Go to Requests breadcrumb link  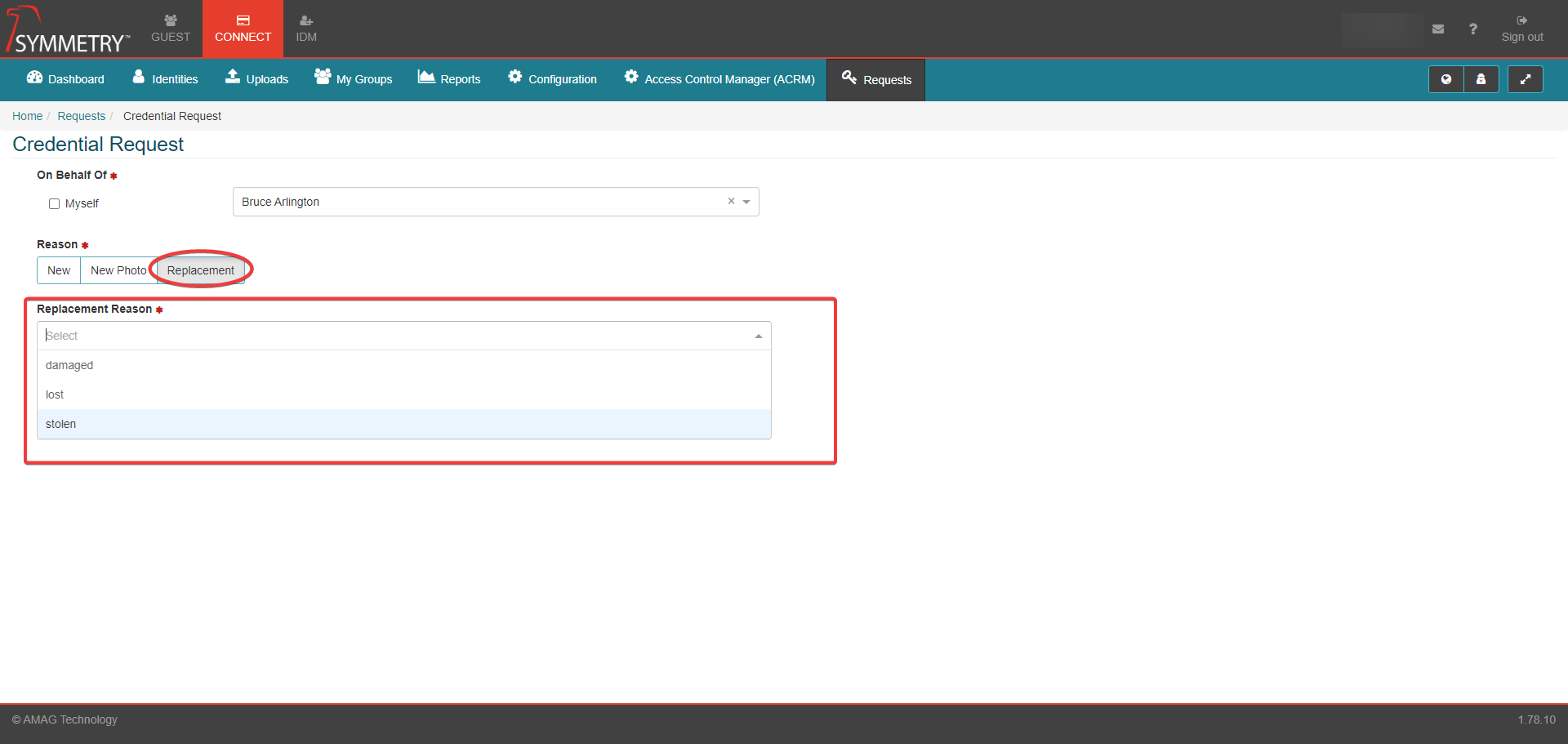pyautogui.click(x=81, y=116)
